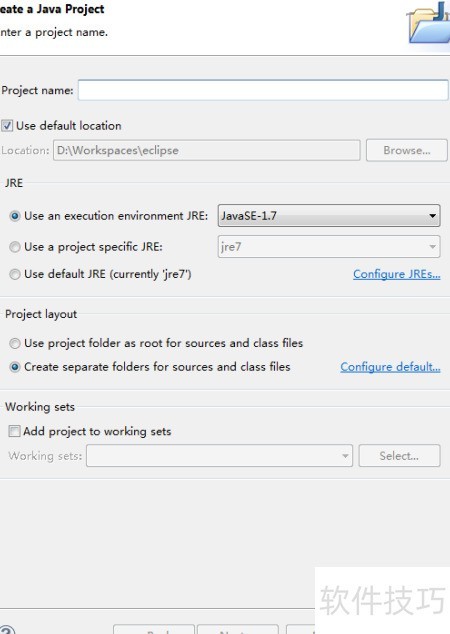450x634 pixels.
Task: Choose project folder as root for sources
Action: (15, 343)
